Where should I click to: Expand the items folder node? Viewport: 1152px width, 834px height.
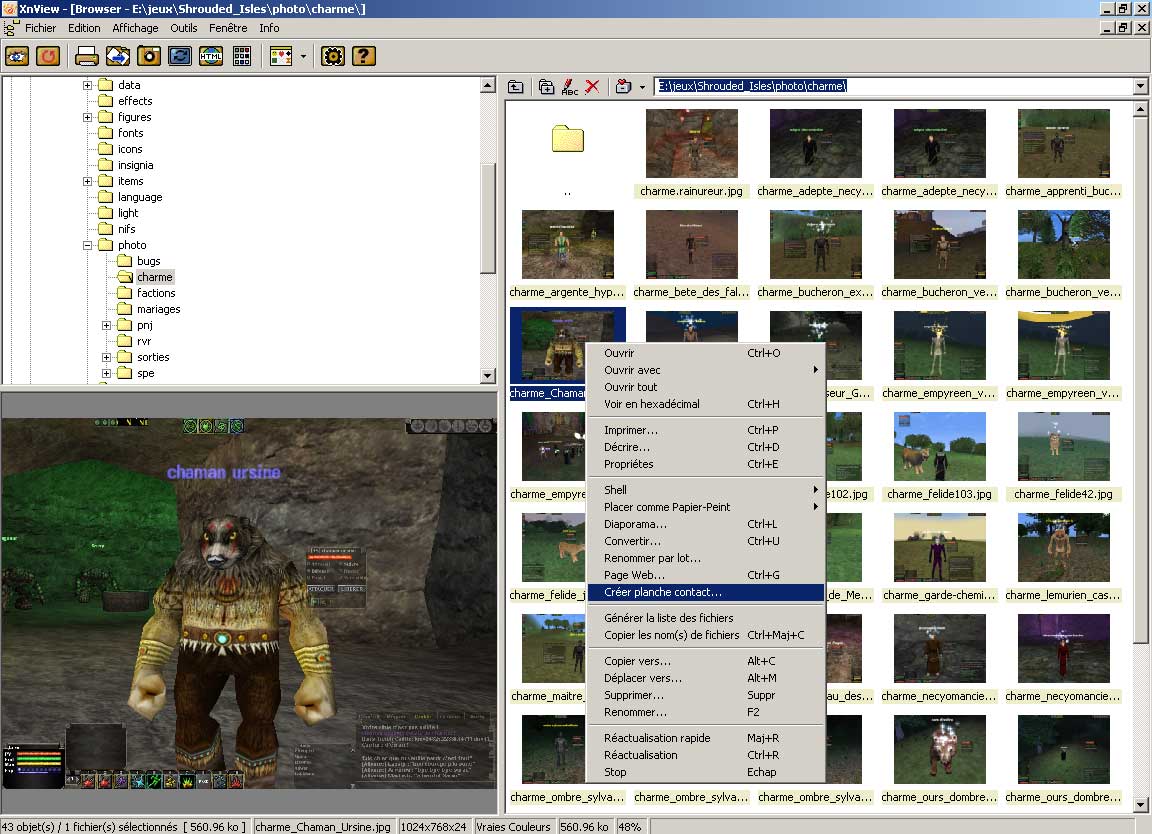(87, 181)
